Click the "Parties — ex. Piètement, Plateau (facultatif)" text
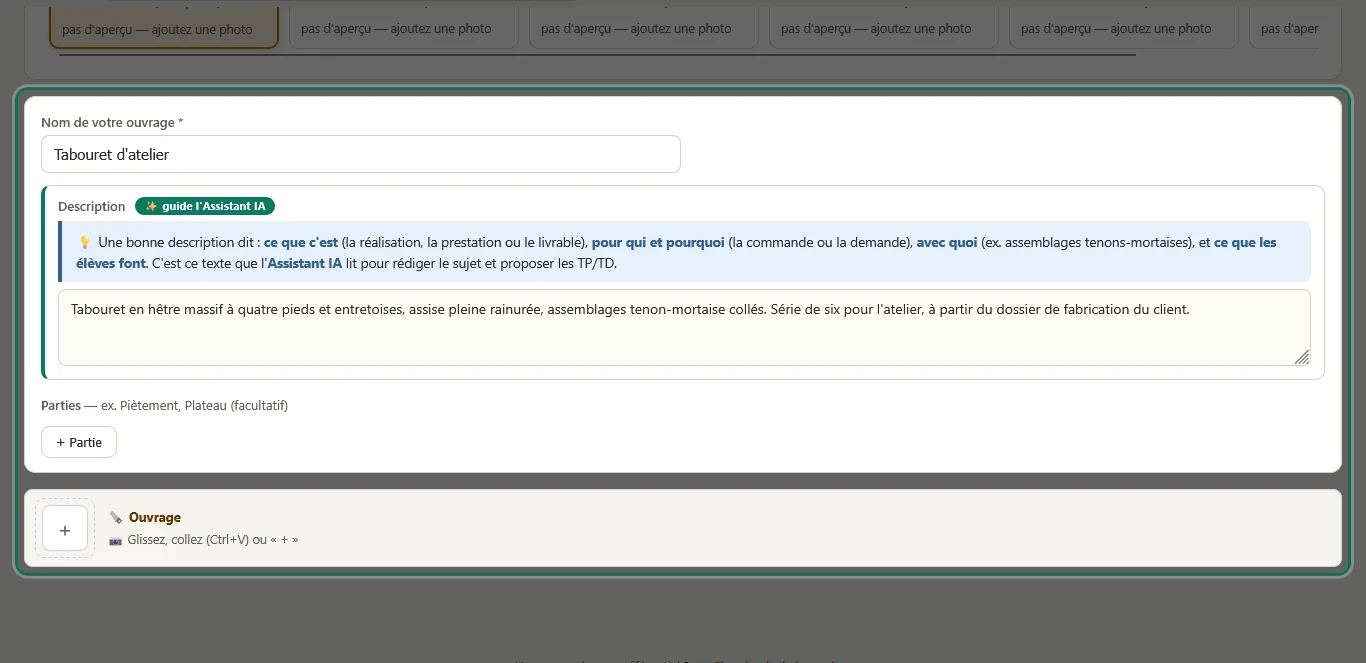Screen dimensions: 1366x663 164,405
